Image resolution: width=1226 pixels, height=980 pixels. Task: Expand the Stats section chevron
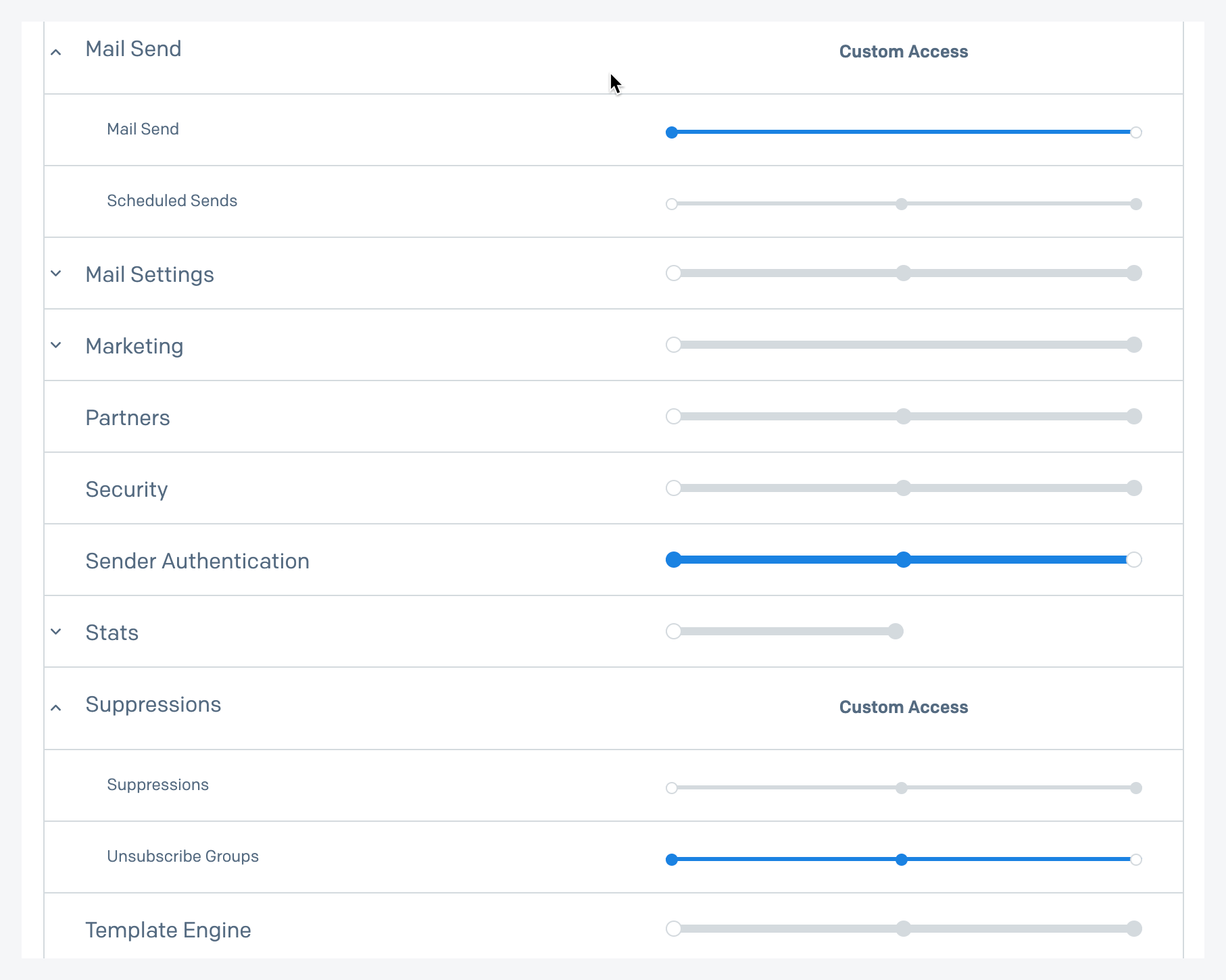[x=56, y=632]
